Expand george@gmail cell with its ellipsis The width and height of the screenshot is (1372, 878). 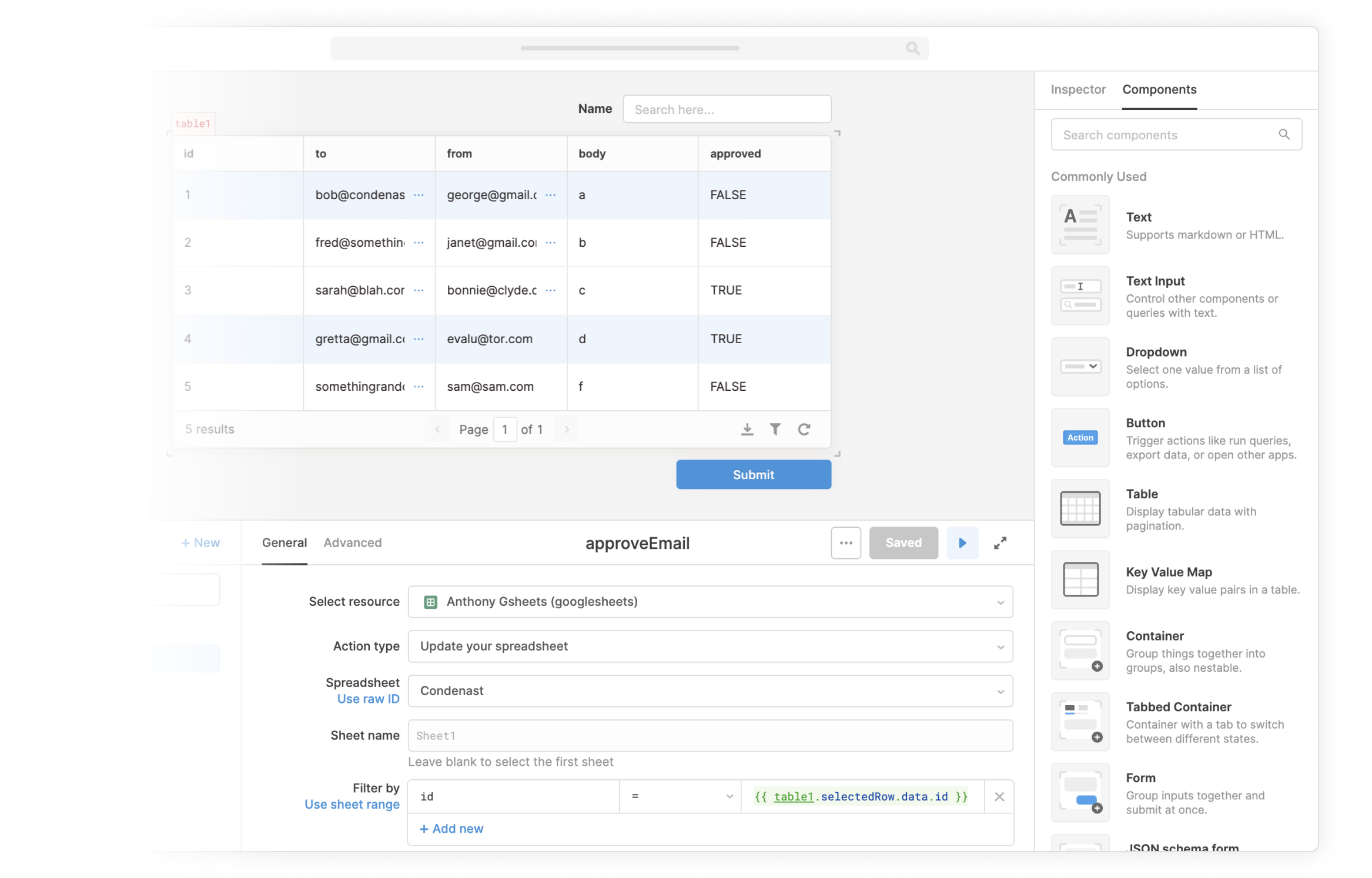550,195
